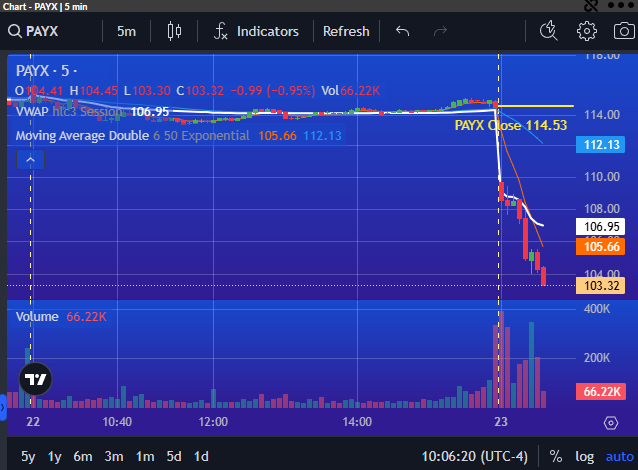Click the PAYX Close 114.53 line label
The width and height of the screenshot is (638, 470).
[x=511, y=125]
